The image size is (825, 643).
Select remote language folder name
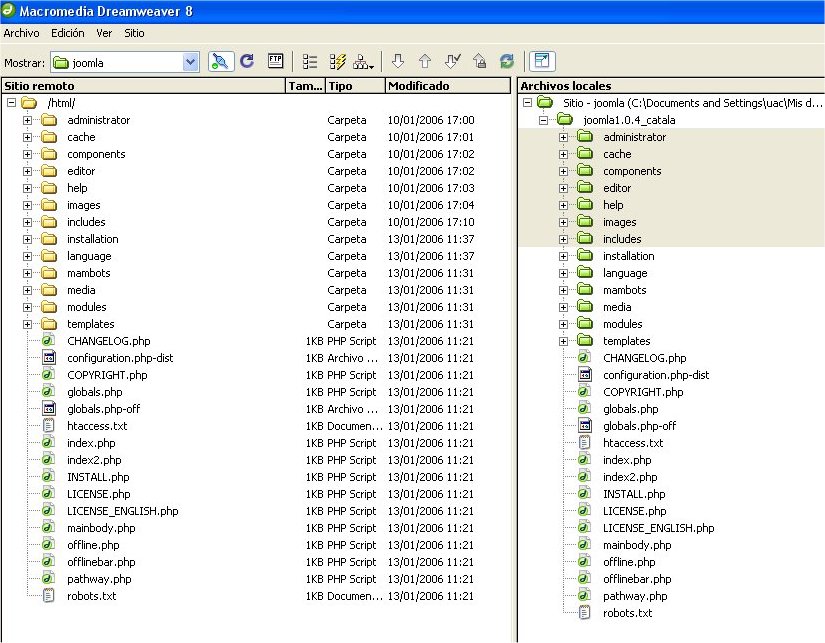89,256
